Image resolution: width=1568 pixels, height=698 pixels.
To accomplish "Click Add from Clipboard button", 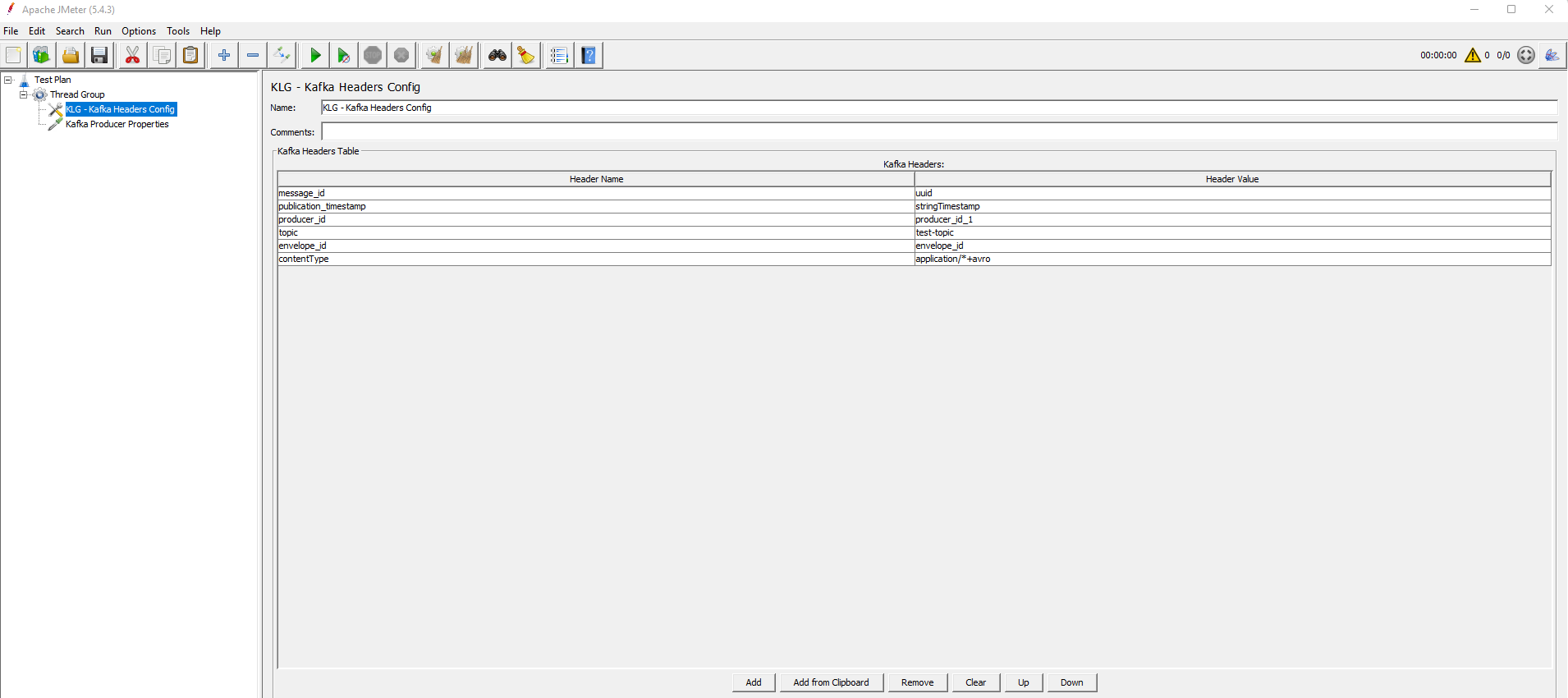I will 831,682.
